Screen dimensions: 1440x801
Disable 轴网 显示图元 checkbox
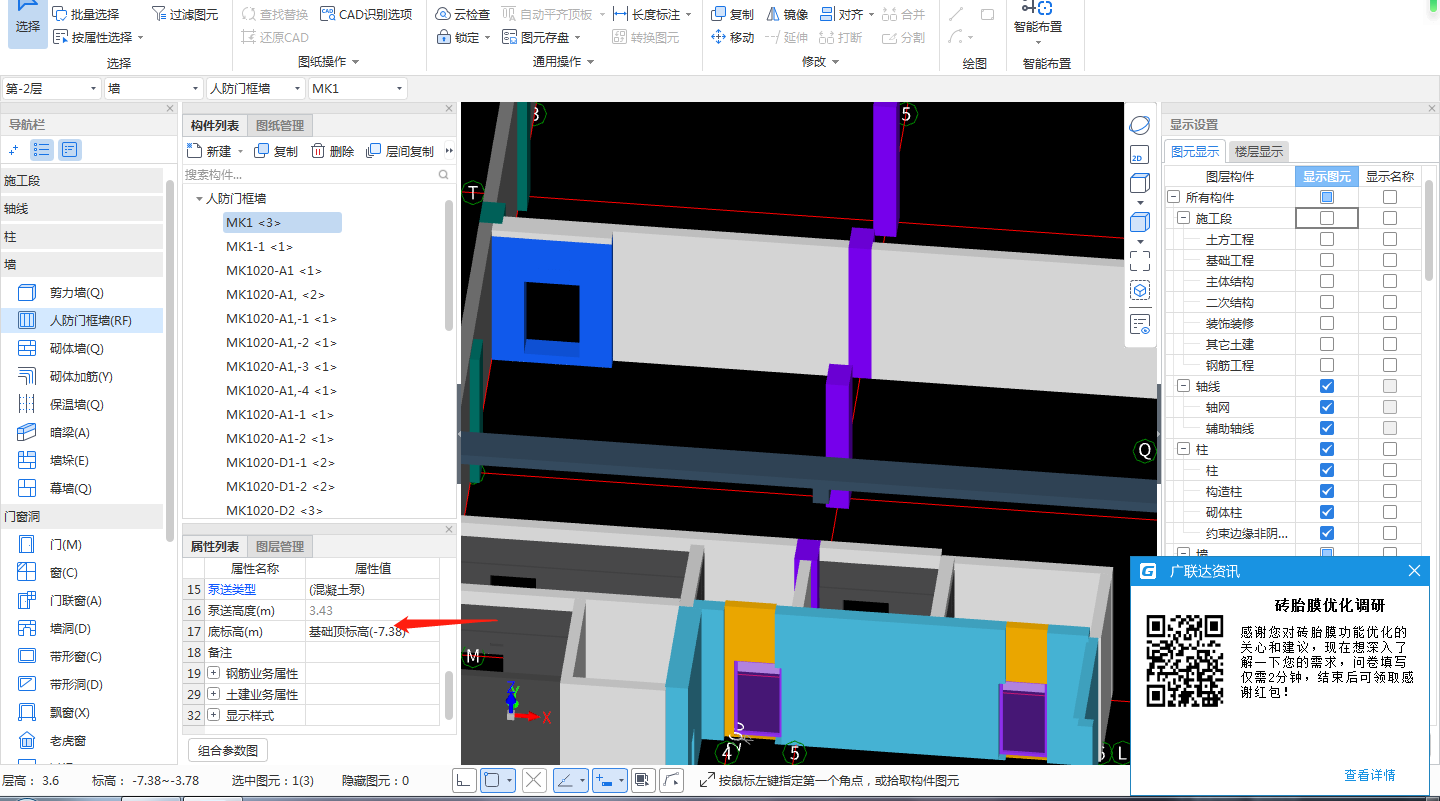pyautogui.click(x=1327, y=407)
